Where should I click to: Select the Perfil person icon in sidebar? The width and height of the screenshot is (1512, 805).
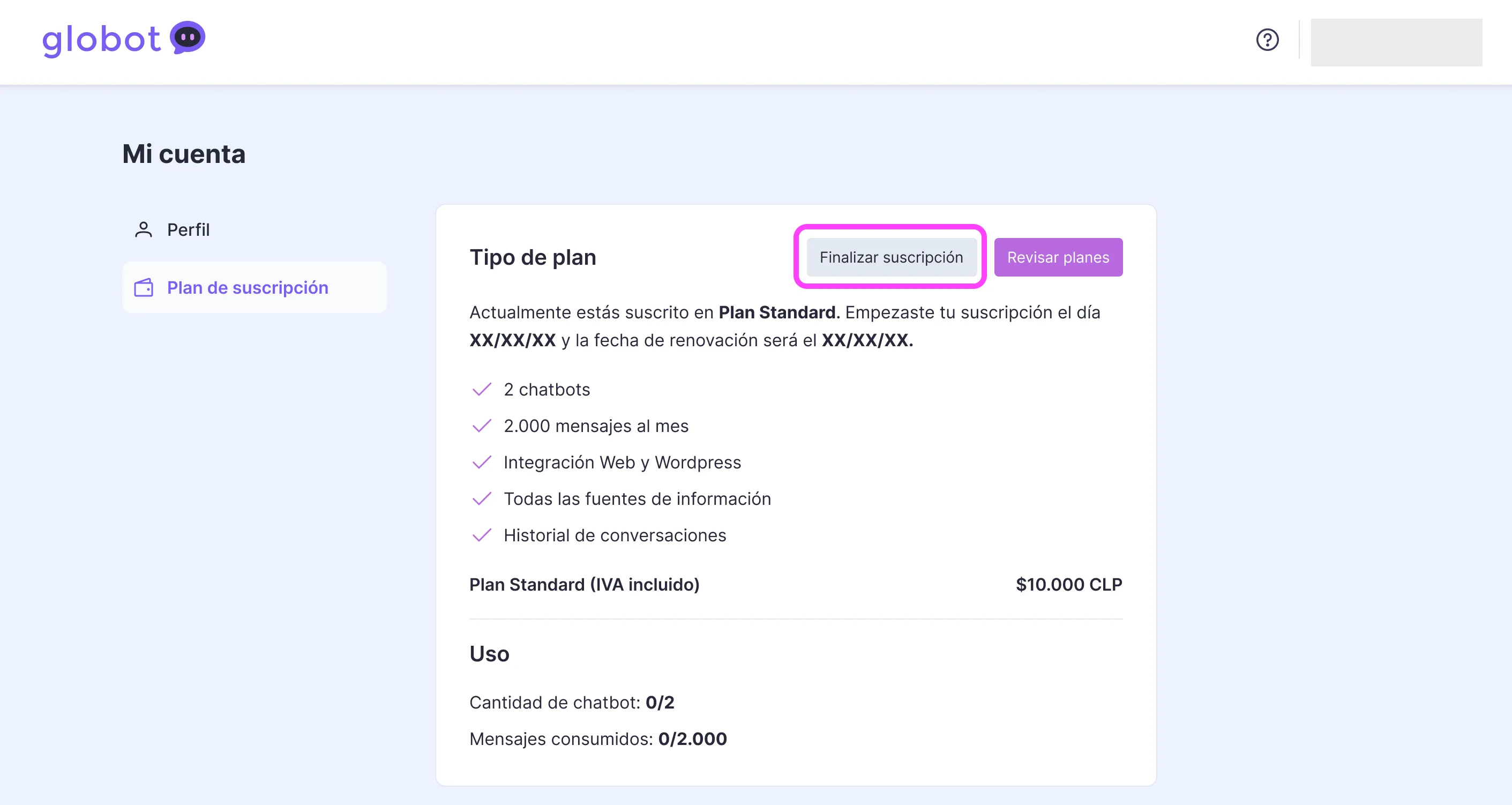pyautogui.click(x=143, y=229)
